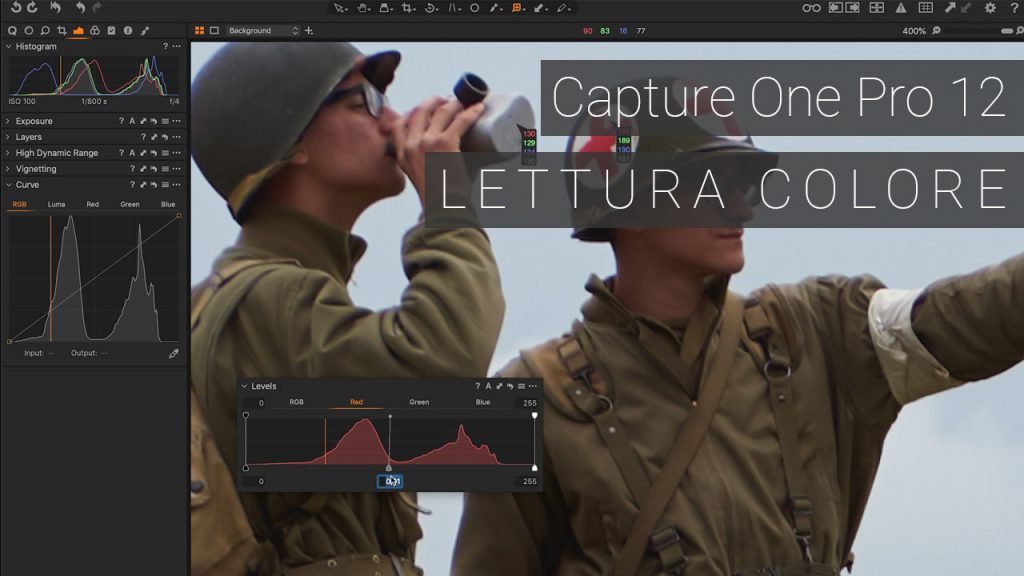This screenshot has width=1024, height=576.
Task: Open presets menu in Vignetting row
Action: (165, 168)
